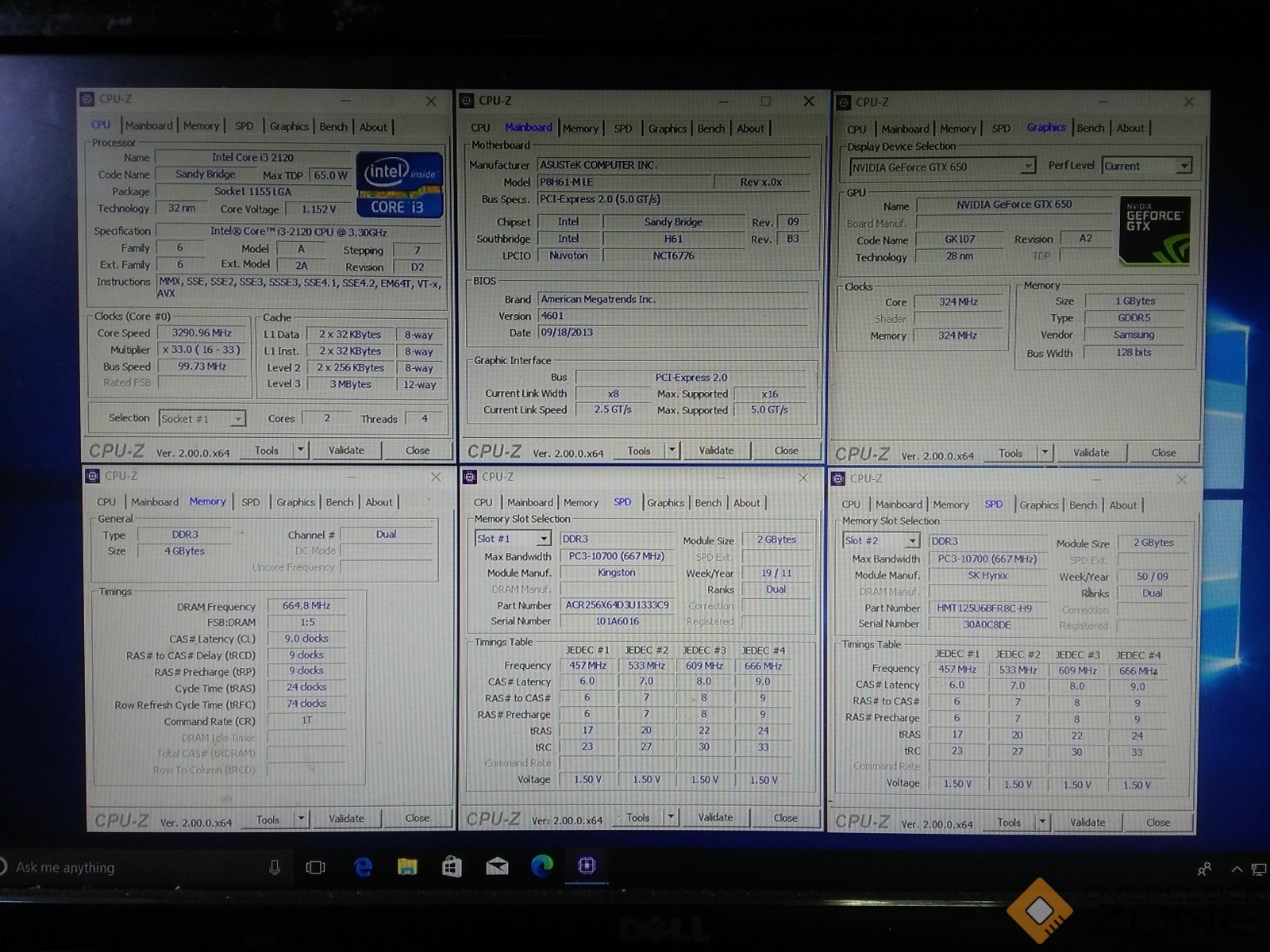The image size is (1270, 952).
Task: Expand Tools dropdown arrow in Slot #2 window
Action: click(x=1042, y=823)
